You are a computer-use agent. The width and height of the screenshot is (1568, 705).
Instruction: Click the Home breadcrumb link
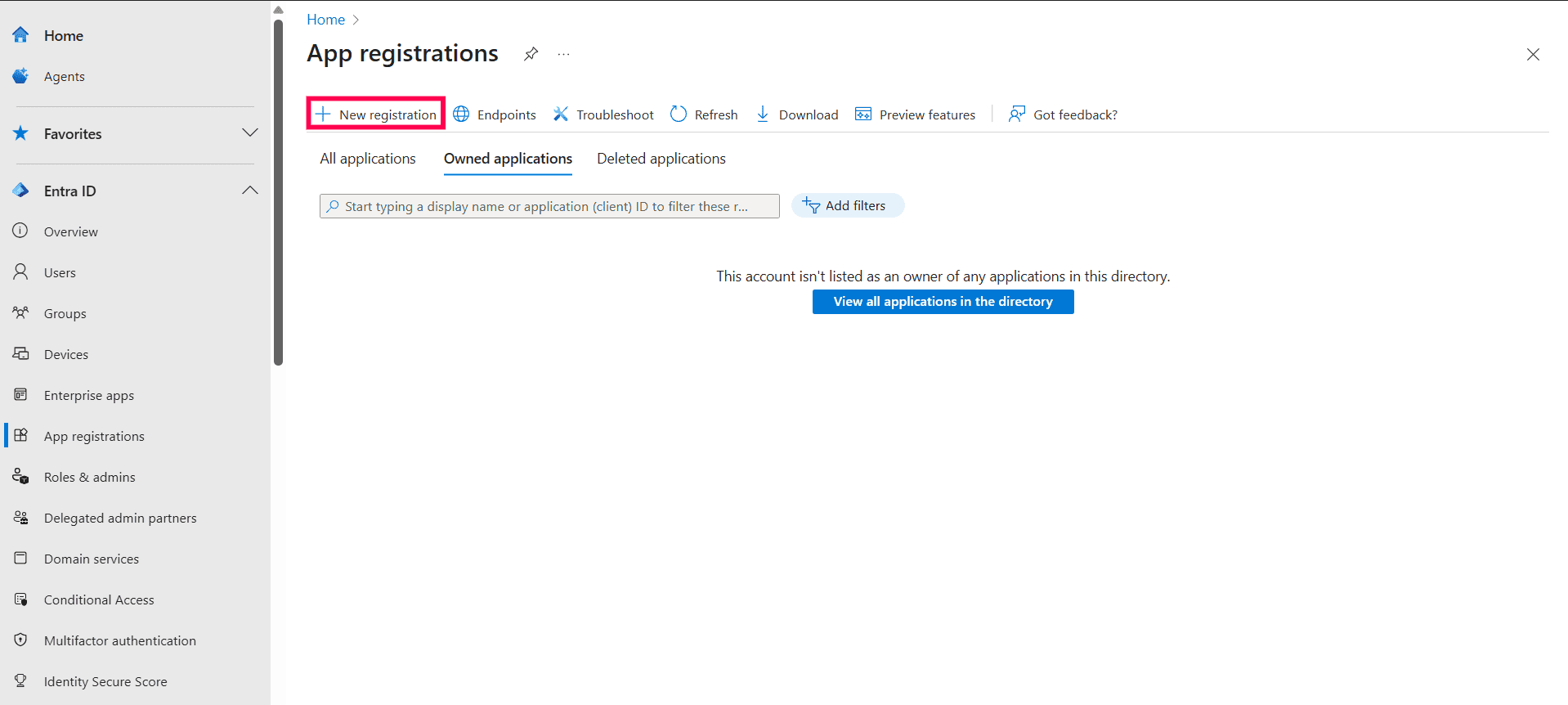[x=325, y=20]
